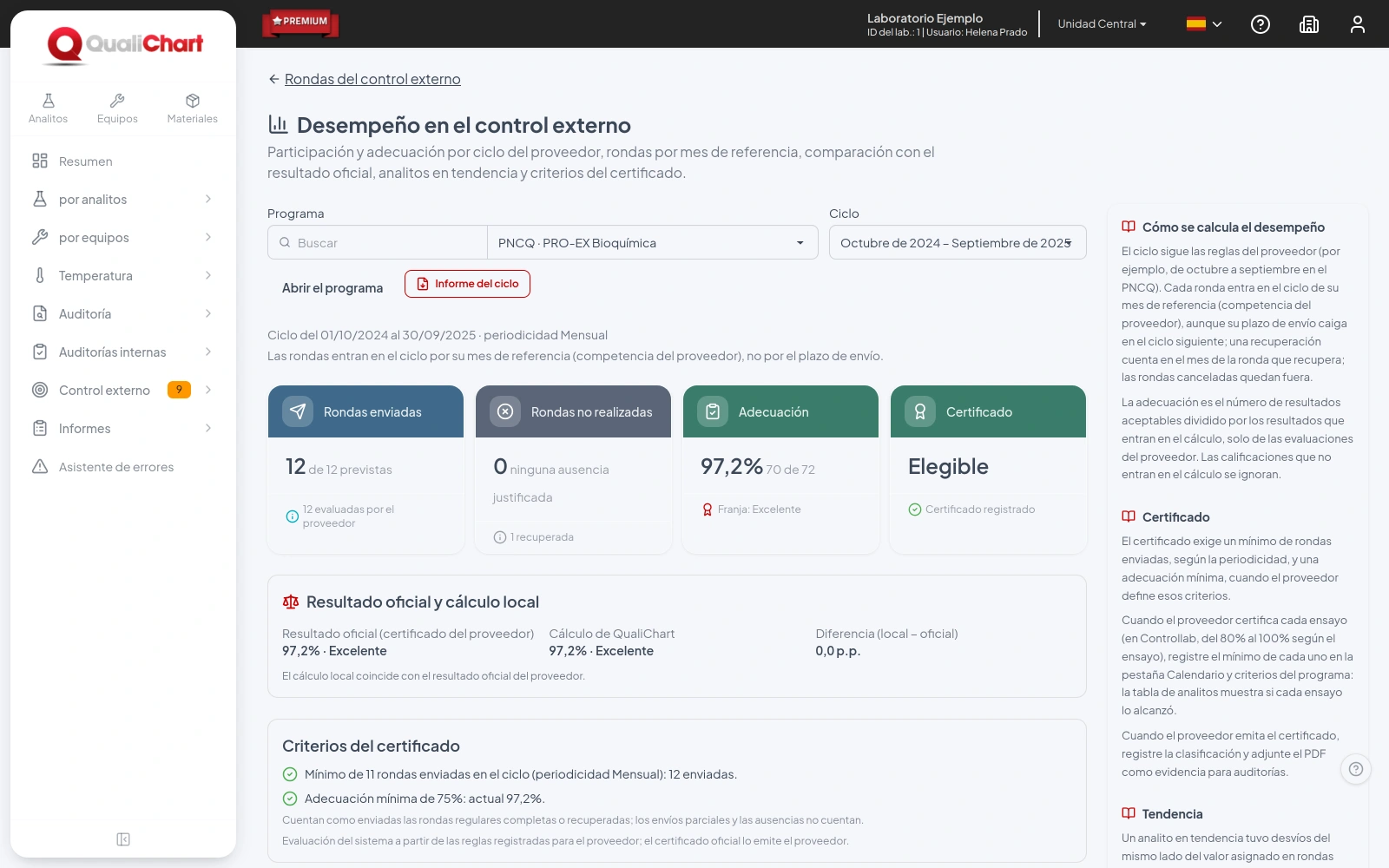Viewport: 1389px width, 868px height.
Task: Click the balance scale icon of Resultado oficial
Action: point(291,602)
